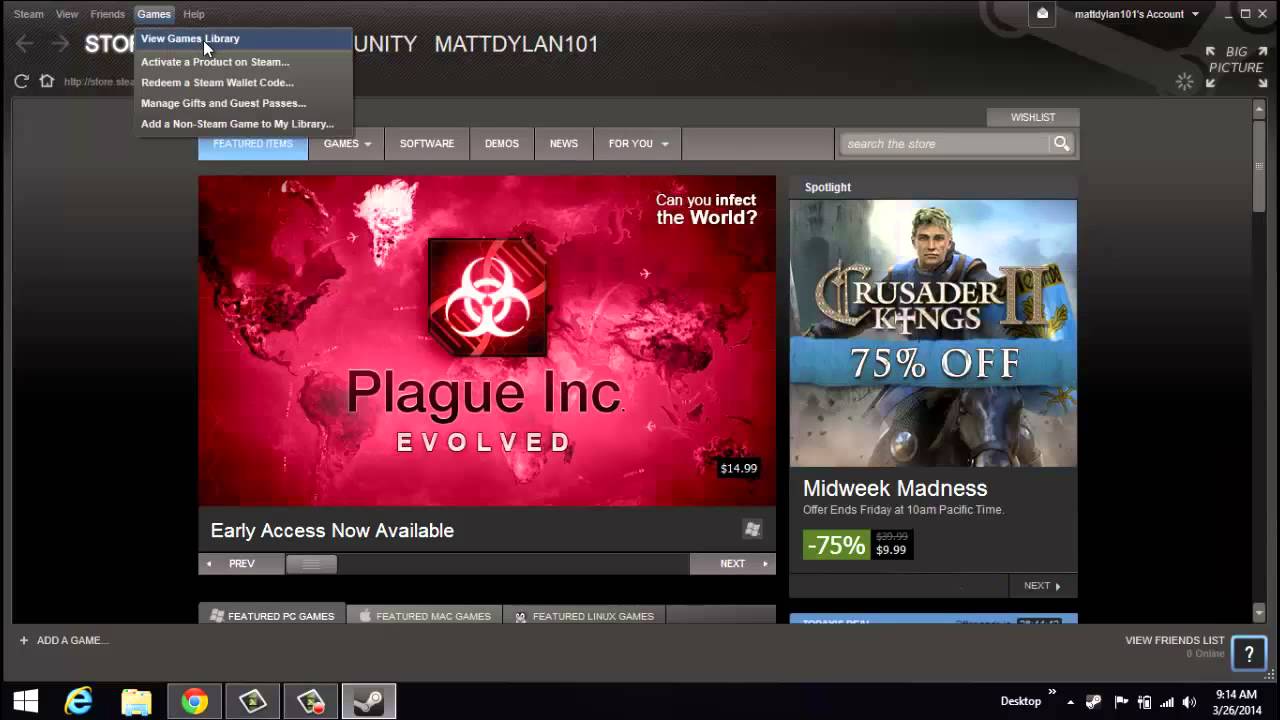Open the Plague Inc Evolved banner
1280x720 pixels.
pos(487,341)
